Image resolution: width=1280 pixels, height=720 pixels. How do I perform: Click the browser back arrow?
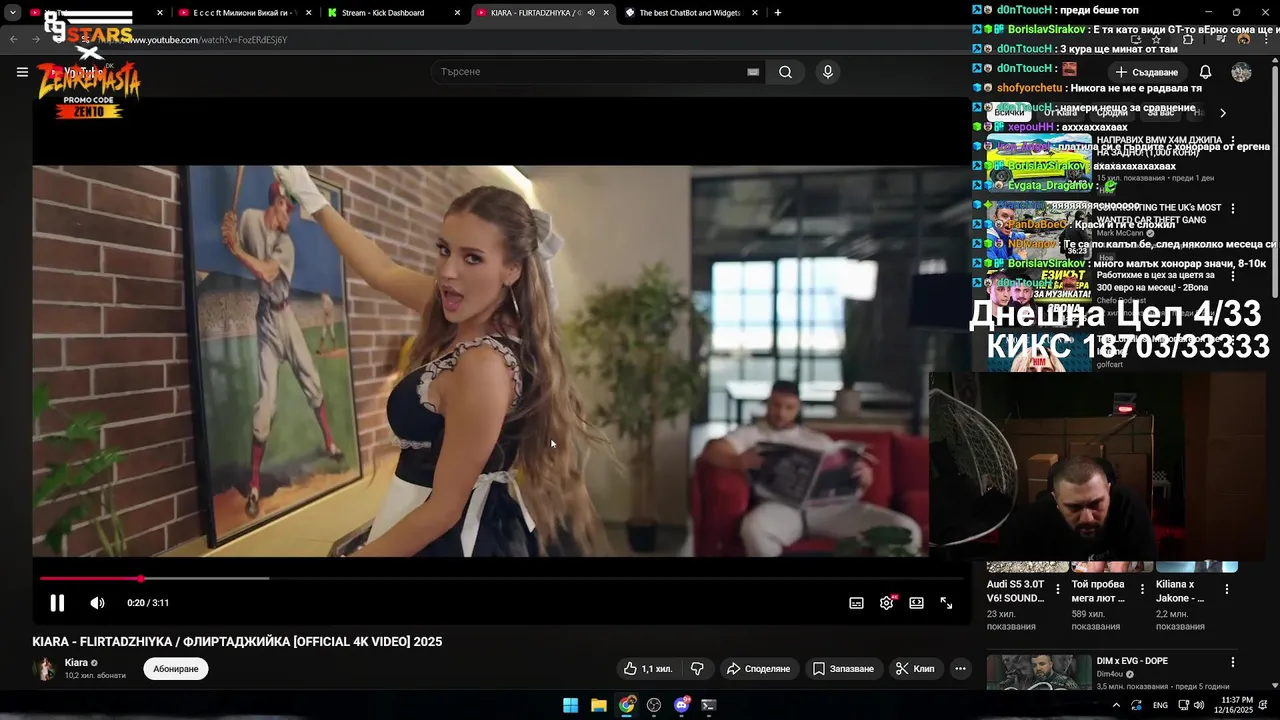click(13, 40)
